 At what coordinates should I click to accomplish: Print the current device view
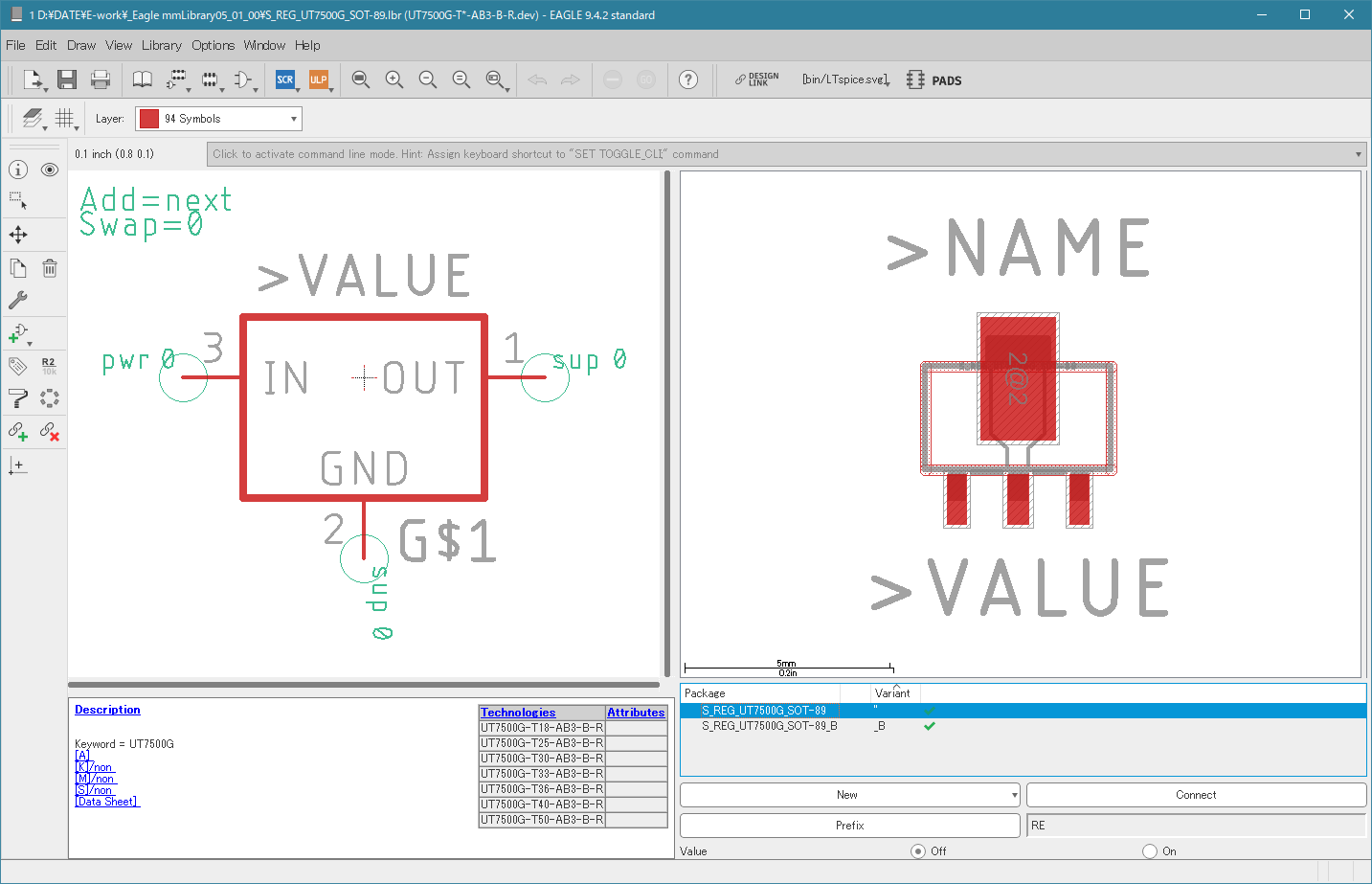click(101, 79)
